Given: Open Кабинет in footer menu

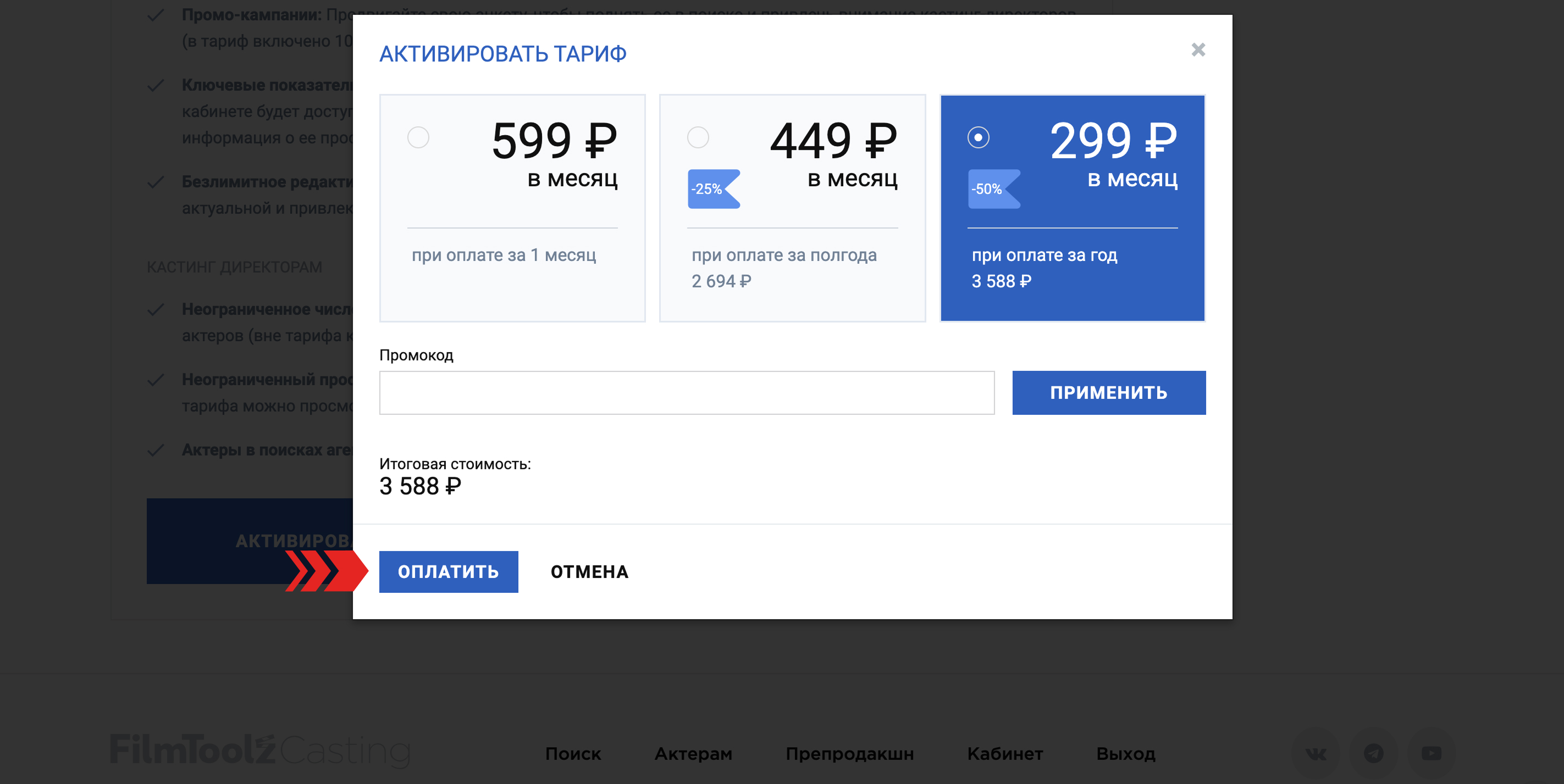Looking at the screenshot, I should pos(1004,754).
